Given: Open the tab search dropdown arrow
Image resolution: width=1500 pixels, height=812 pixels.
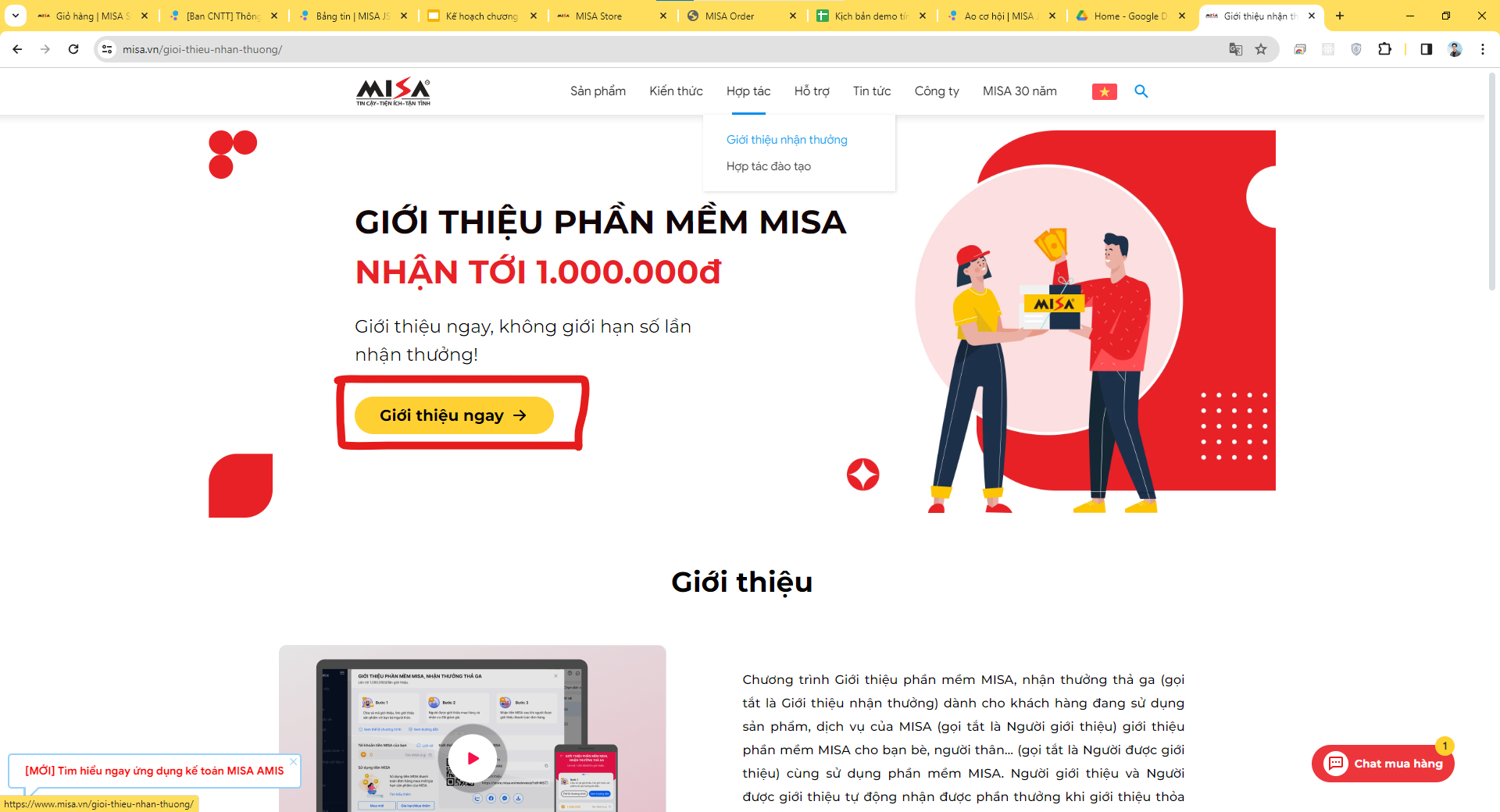Looking at the screenshot, I should (x=15, y=16).
